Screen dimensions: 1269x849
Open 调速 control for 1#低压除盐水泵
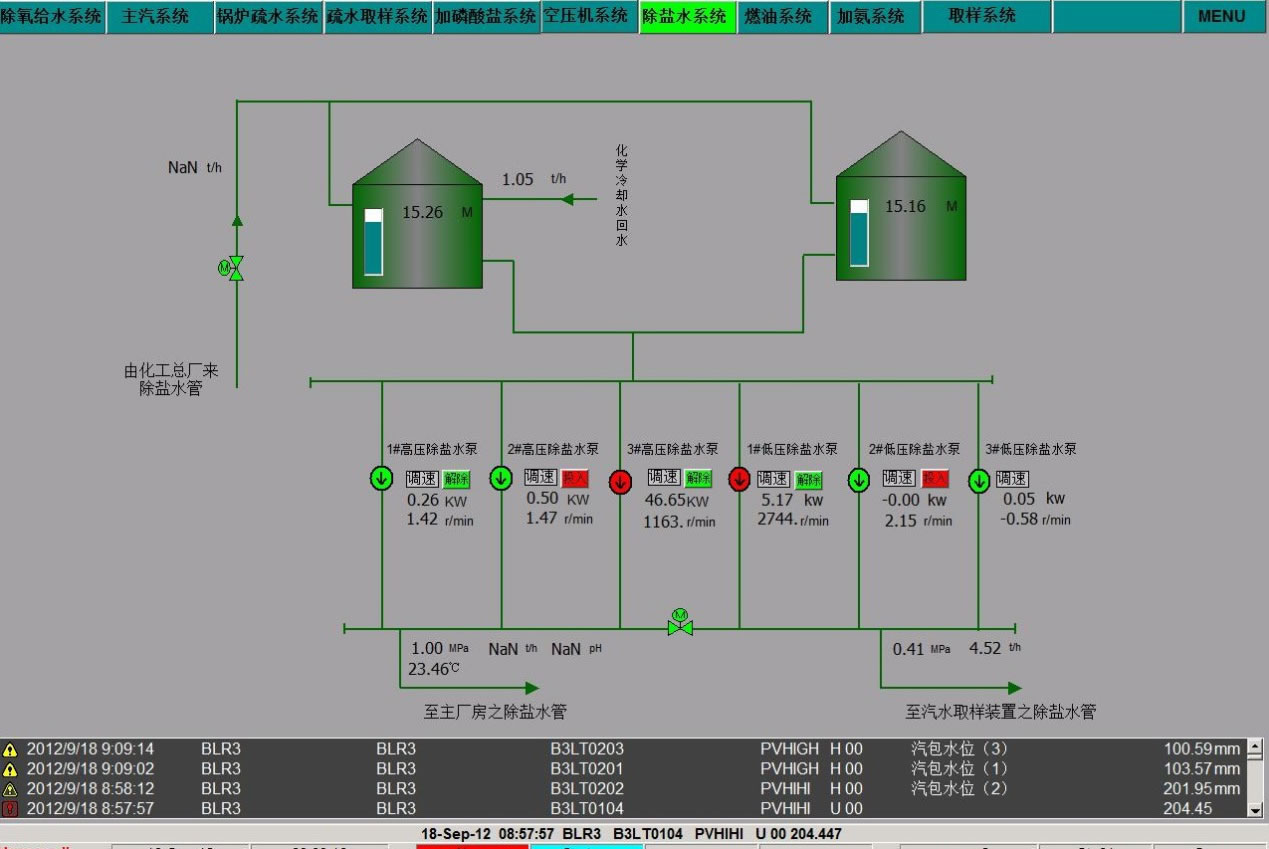click(774, 479)
